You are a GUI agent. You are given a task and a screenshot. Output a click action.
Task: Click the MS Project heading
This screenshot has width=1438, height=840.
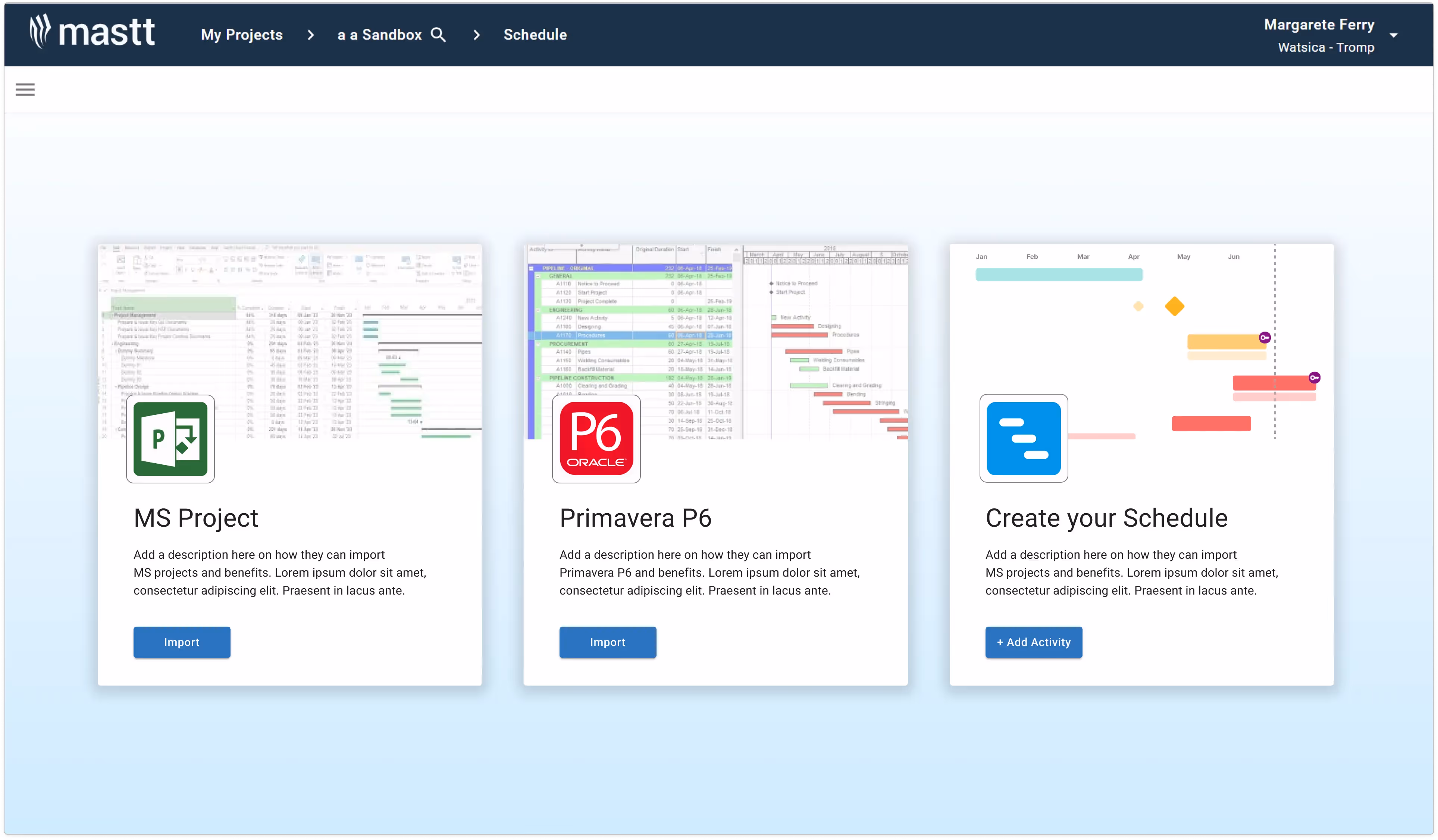click(196, 518)
